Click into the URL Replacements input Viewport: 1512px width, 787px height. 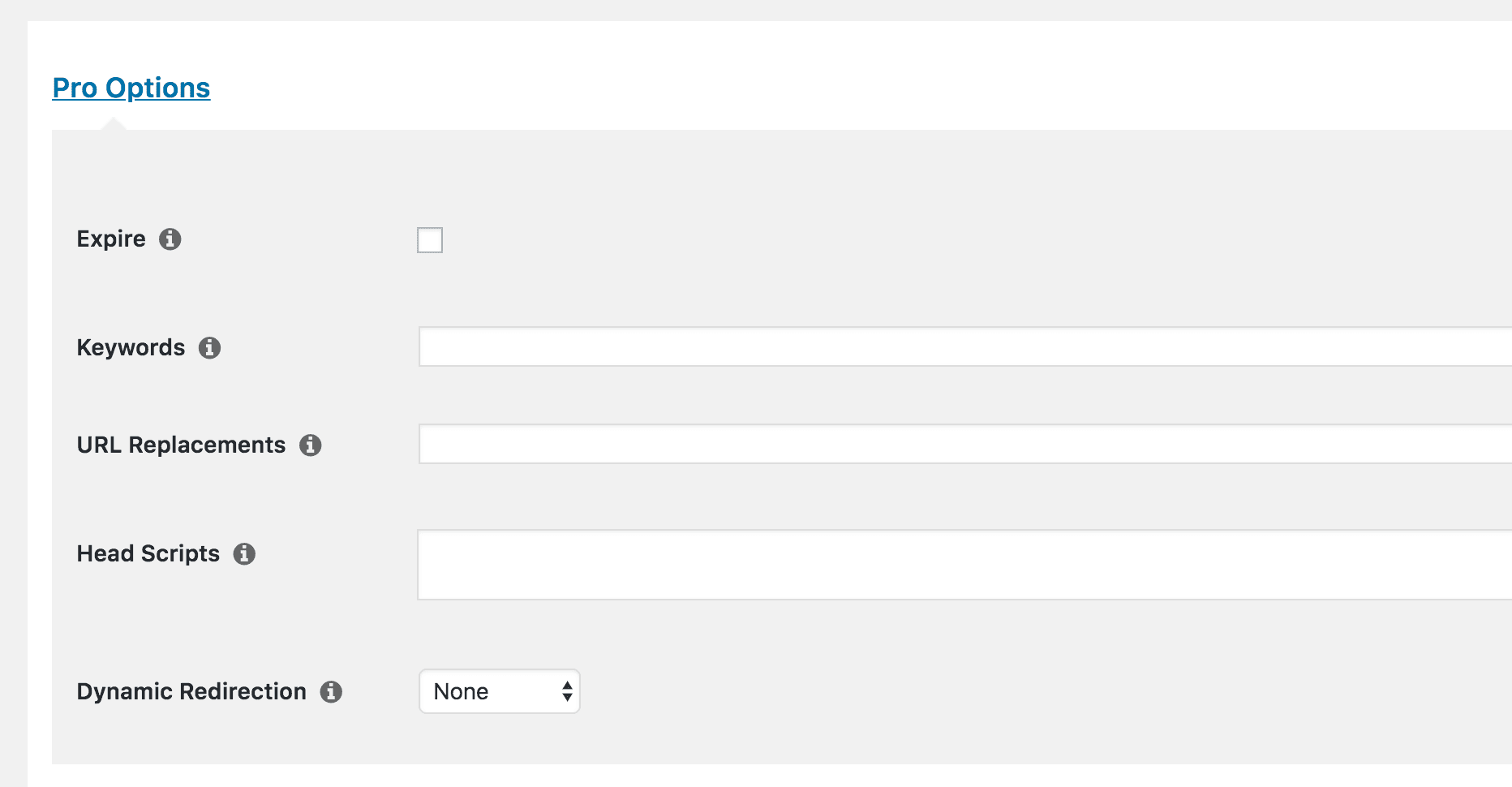tap(965, 444)
